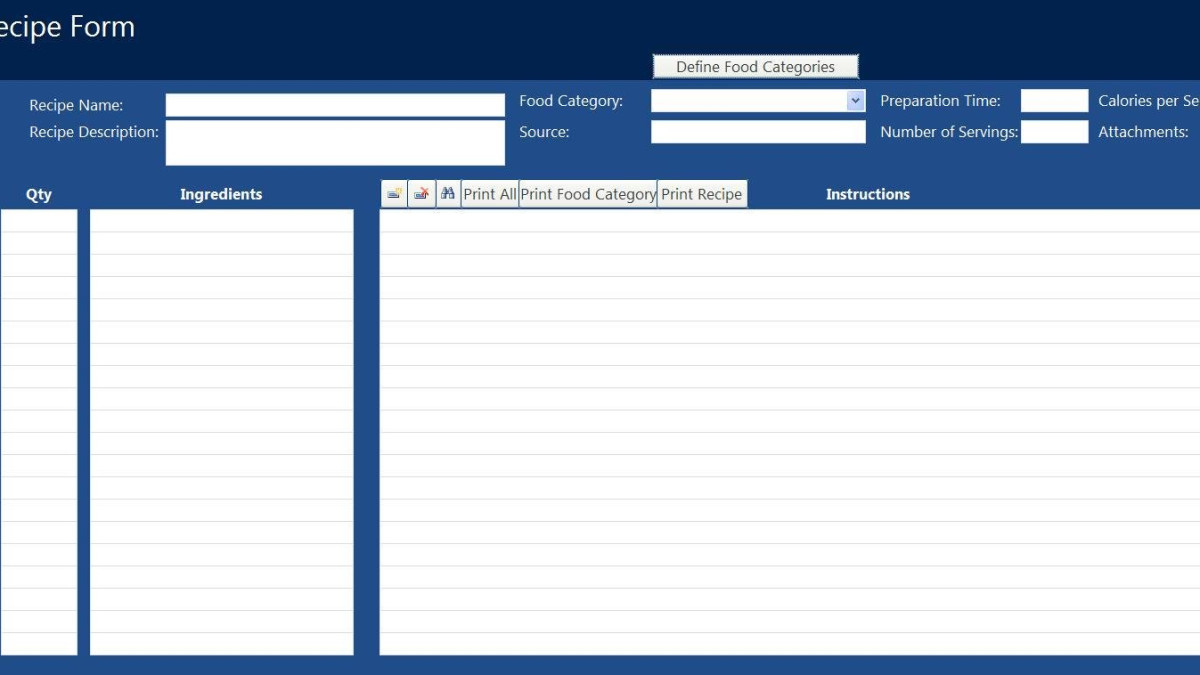Select the Preparation Time field
This screenshot has width=1200, height=675.
[x=1054, y=101]
